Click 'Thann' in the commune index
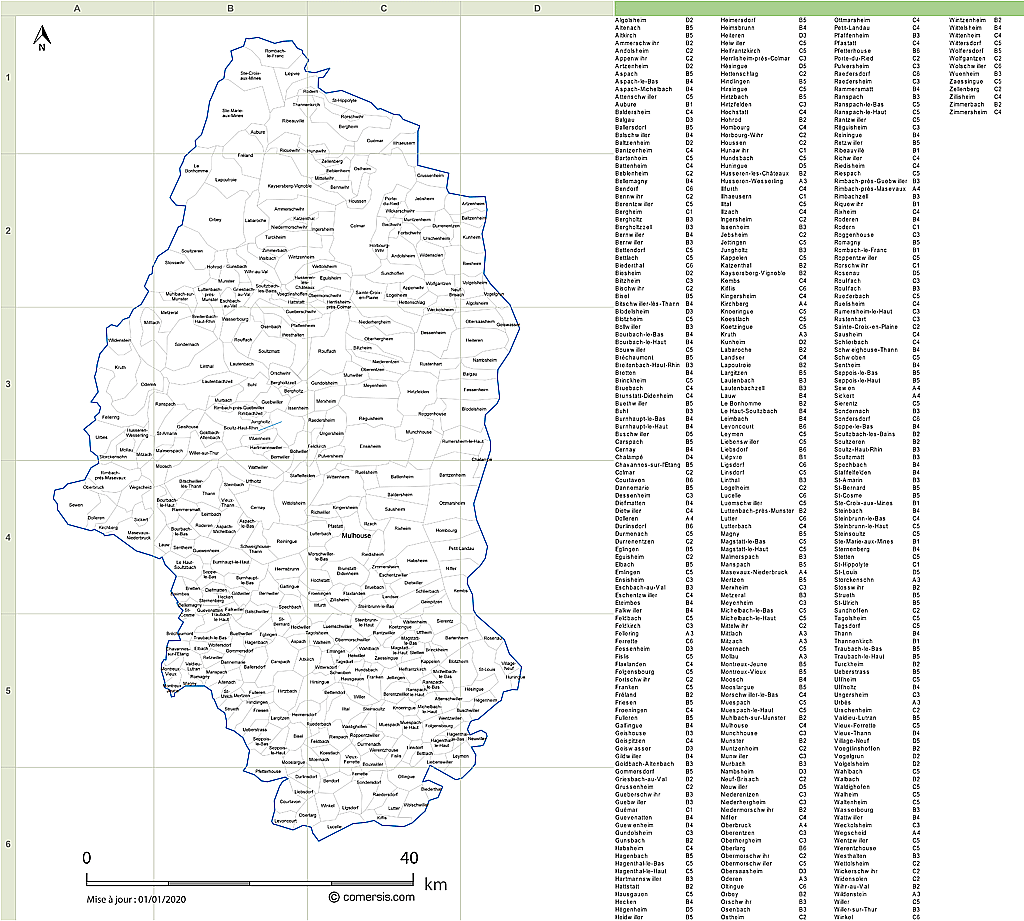Viewport: 1024px width, 921px height. point(843,634)
